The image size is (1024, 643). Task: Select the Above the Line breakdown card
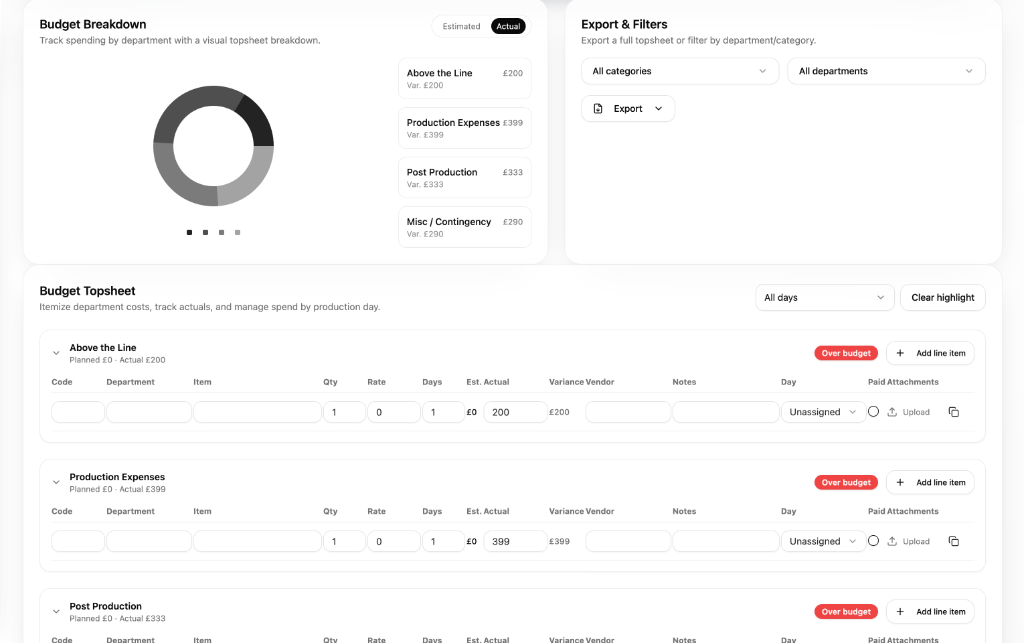(464, 78)
